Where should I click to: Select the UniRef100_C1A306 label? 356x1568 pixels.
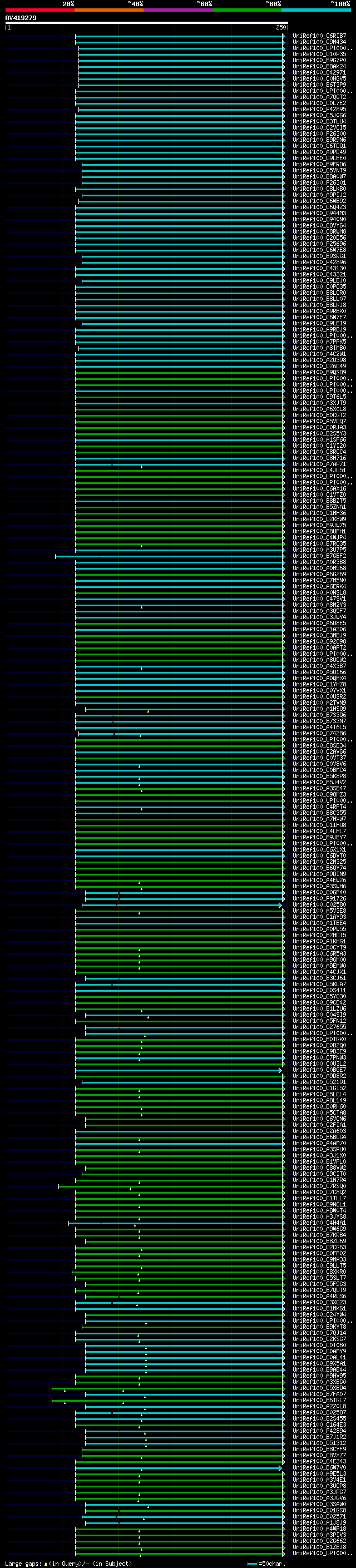point(319,630)
